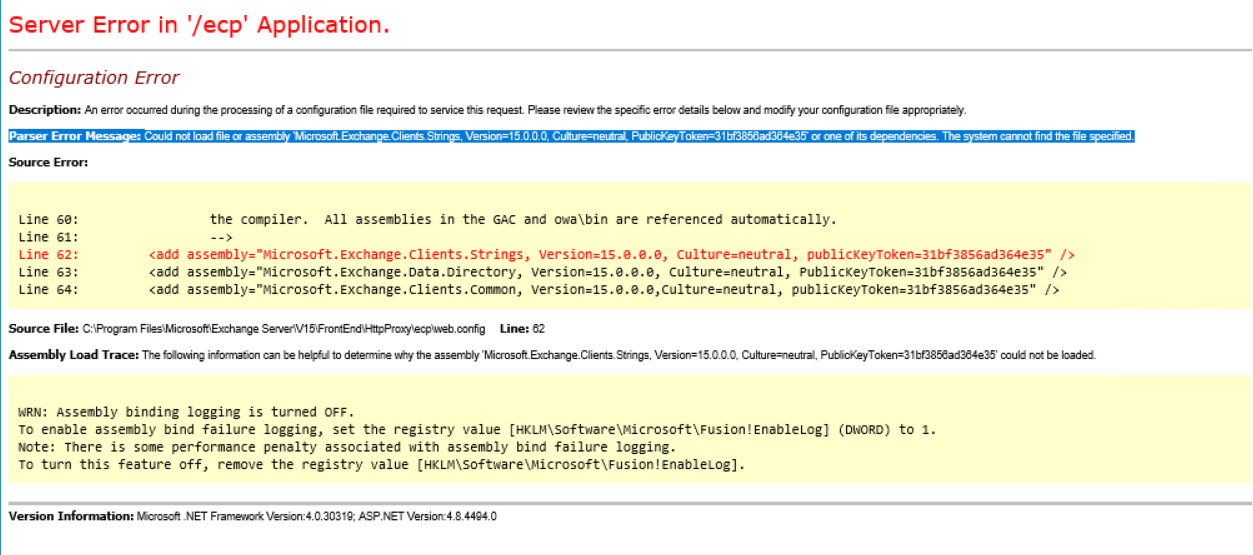Click the "Assembly Load Trace:" label

74,355
